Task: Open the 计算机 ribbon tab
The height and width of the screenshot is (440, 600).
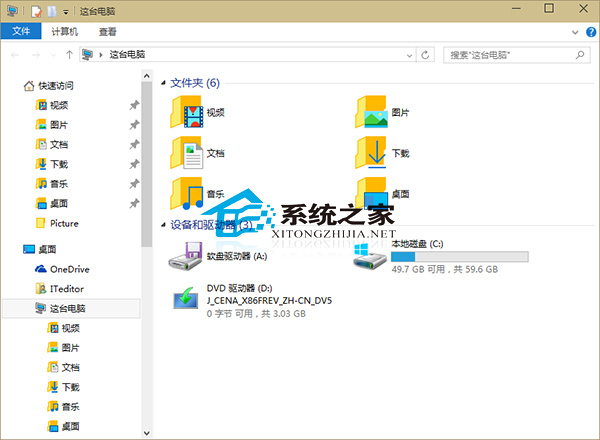Action: (65, 31)
